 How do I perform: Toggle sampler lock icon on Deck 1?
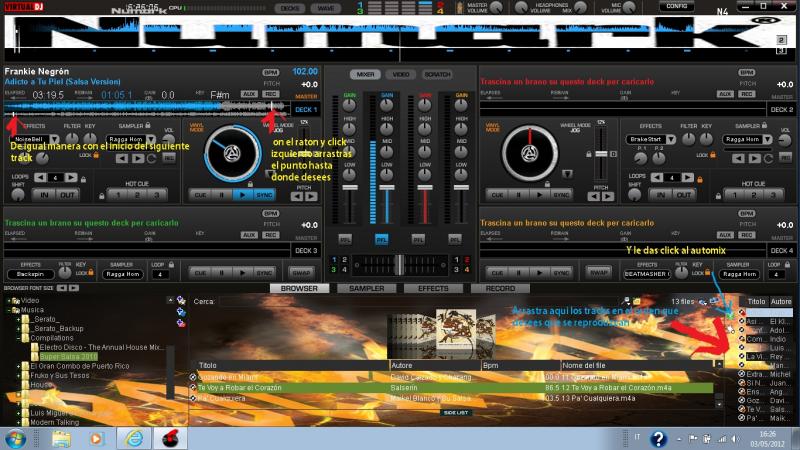point(148,125)
